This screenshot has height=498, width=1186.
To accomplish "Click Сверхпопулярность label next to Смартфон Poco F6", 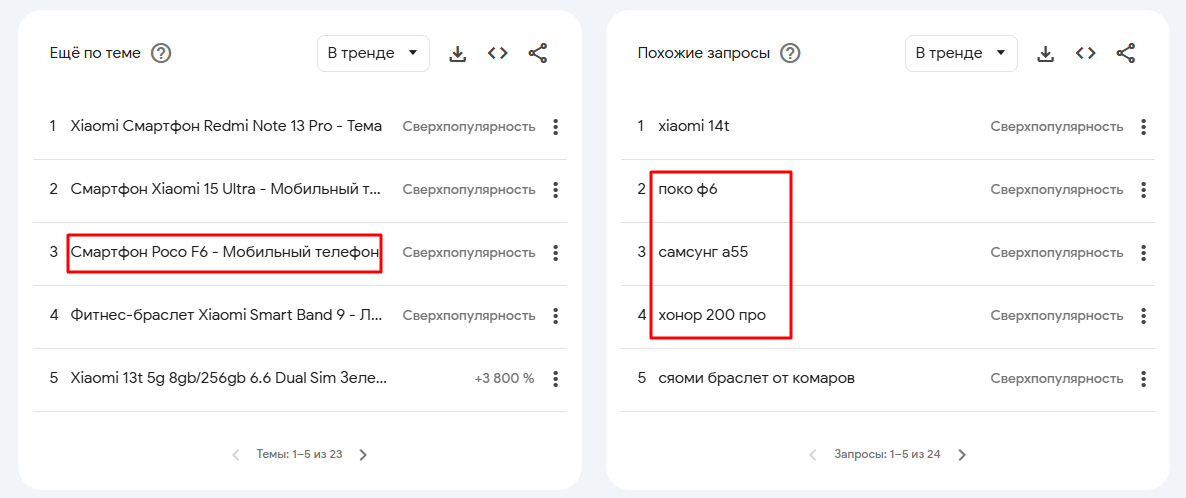I will coord(469,252).
